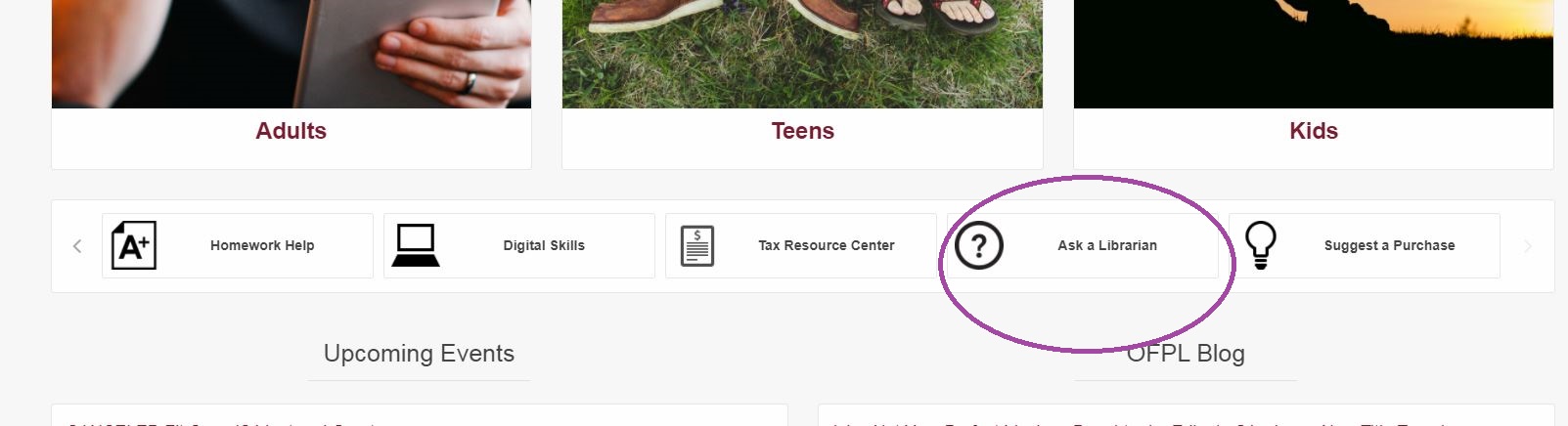This screenshot has width=1568, height=426.
Task: Choose the Ask a Librarian label
Action: tap(1107, 246)
